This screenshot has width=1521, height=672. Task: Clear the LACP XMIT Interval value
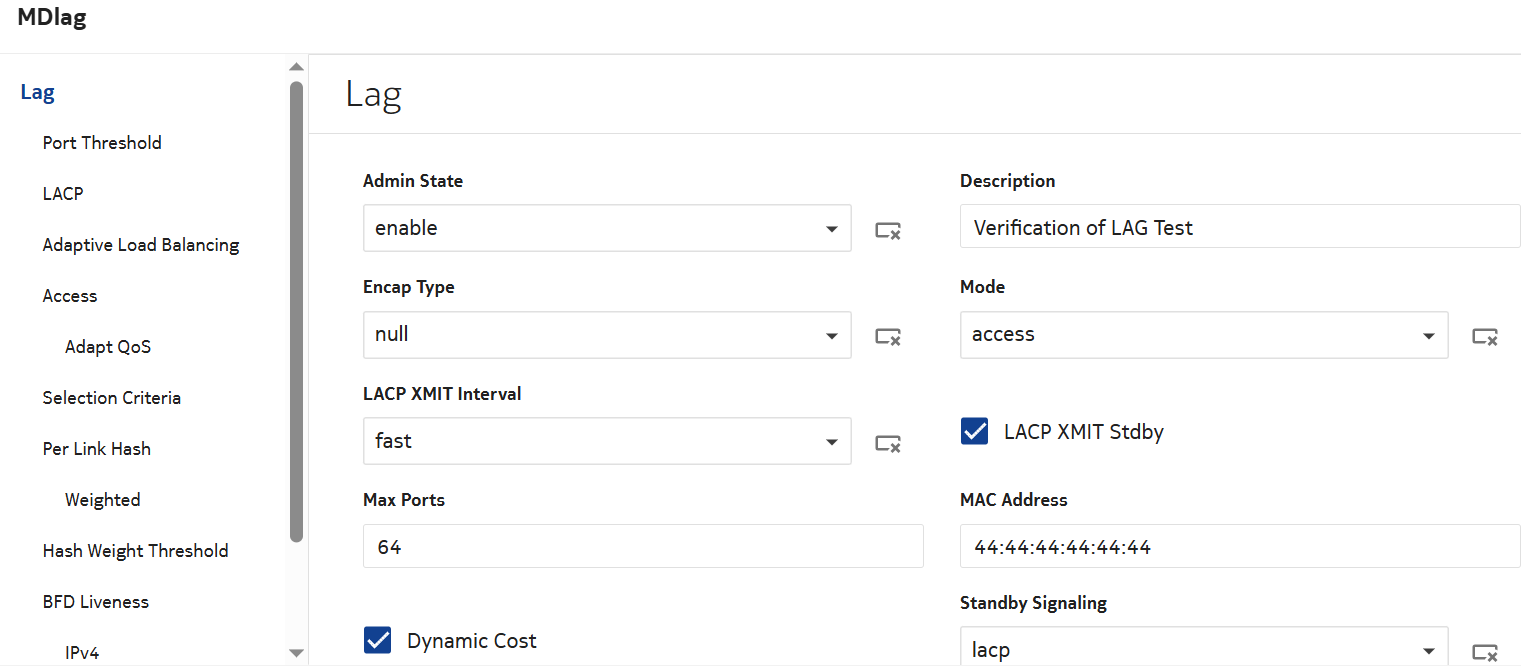pos(888,443)
